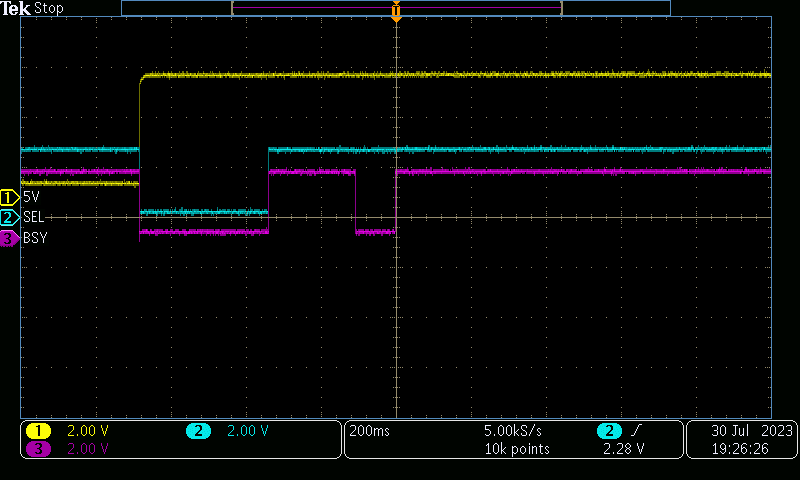Viewport: 800px width, 480px height.
Task: Click the rising edge trigger slope icon
Action: tap(635, 431)
